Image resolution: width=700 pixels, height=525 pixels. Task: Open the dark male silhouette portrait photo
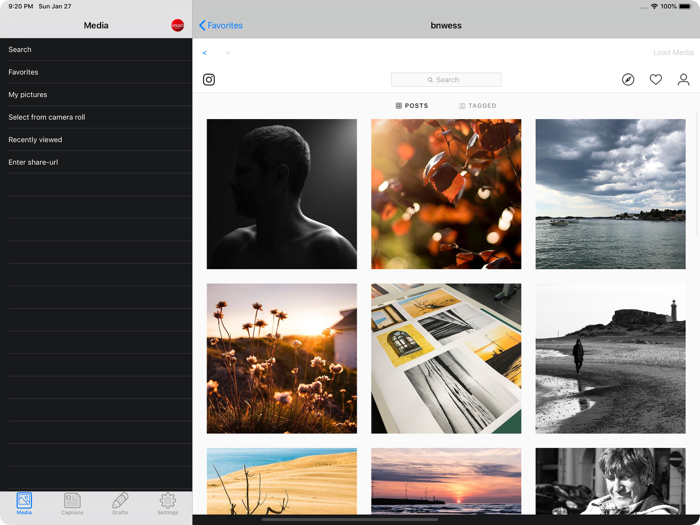pyautogui.click(x=282, y=194)
